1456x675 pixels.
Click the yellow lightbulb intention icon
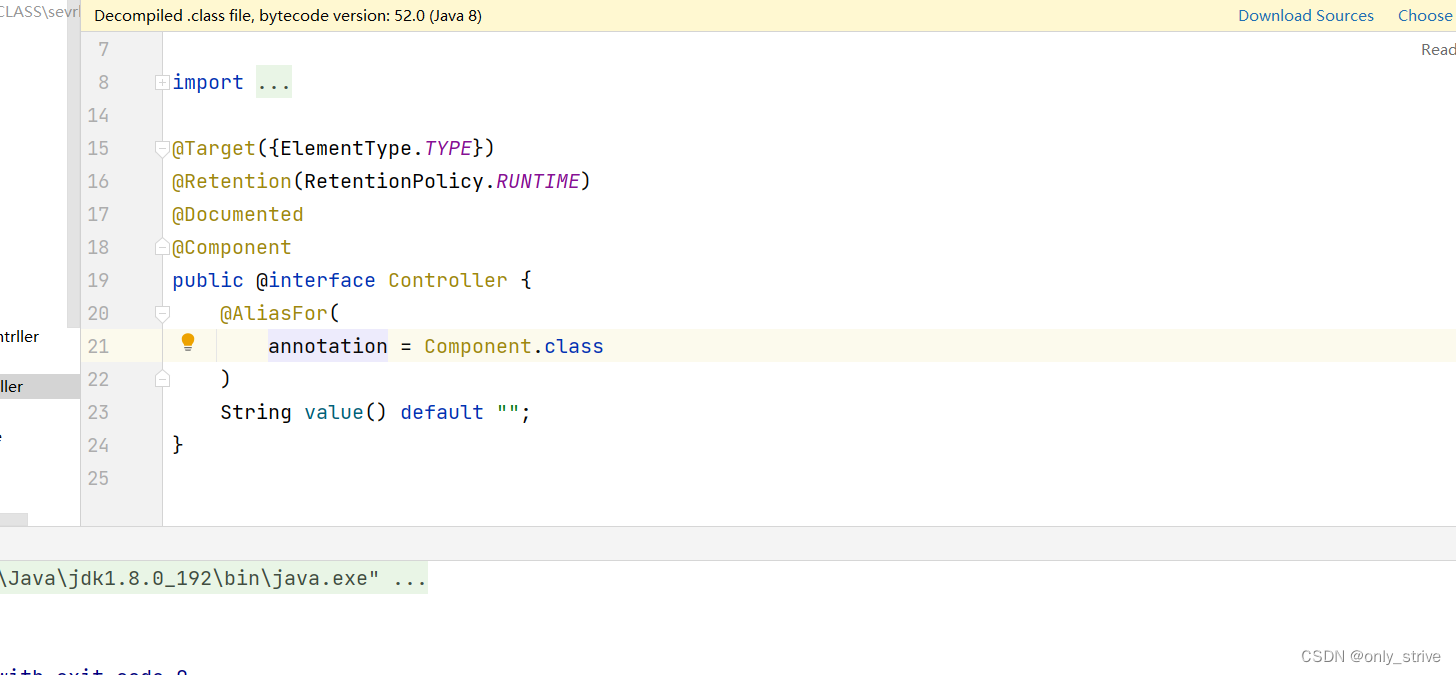(x=188, y=344)
